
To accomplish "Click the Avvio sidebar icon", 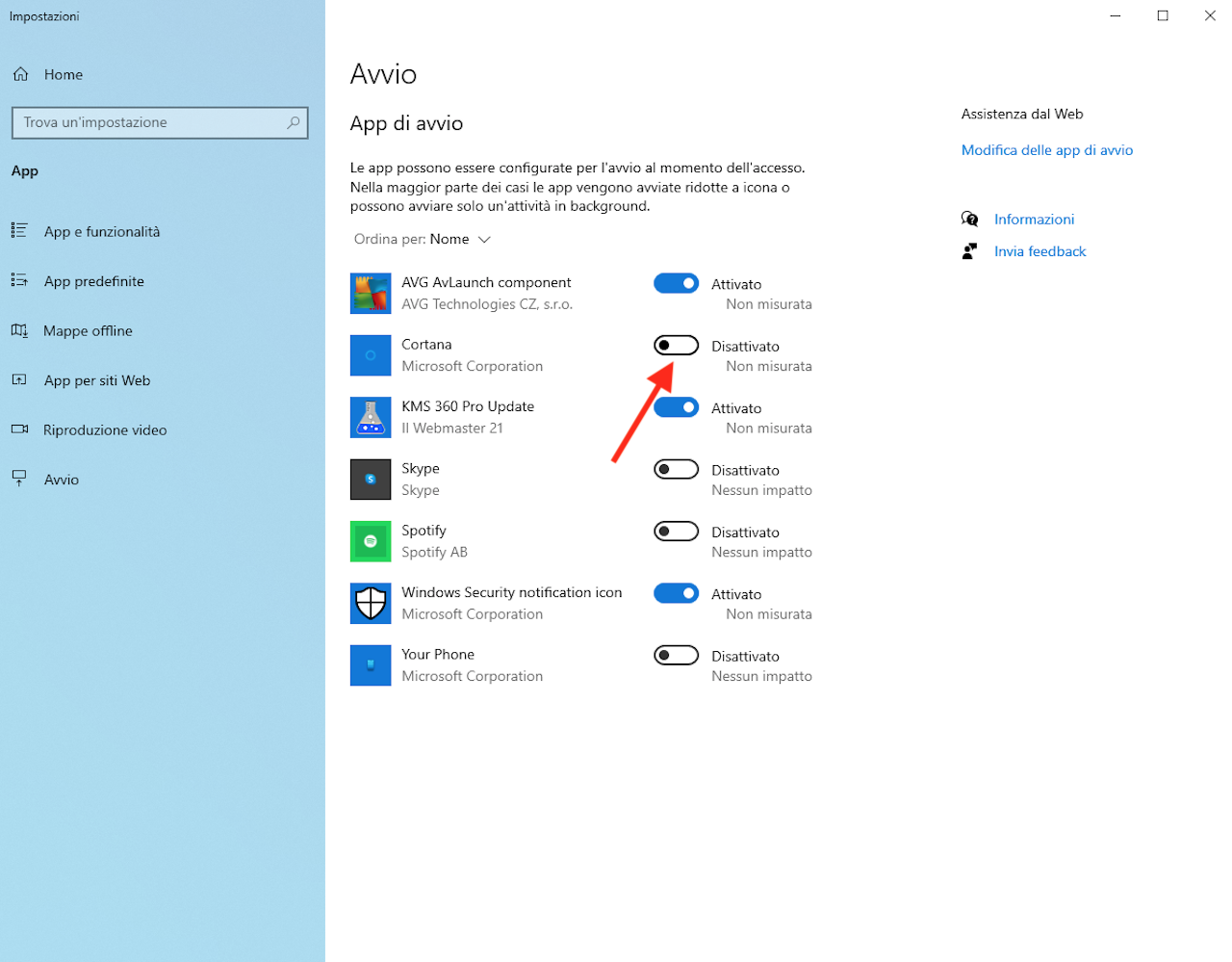I will [19, 479].
